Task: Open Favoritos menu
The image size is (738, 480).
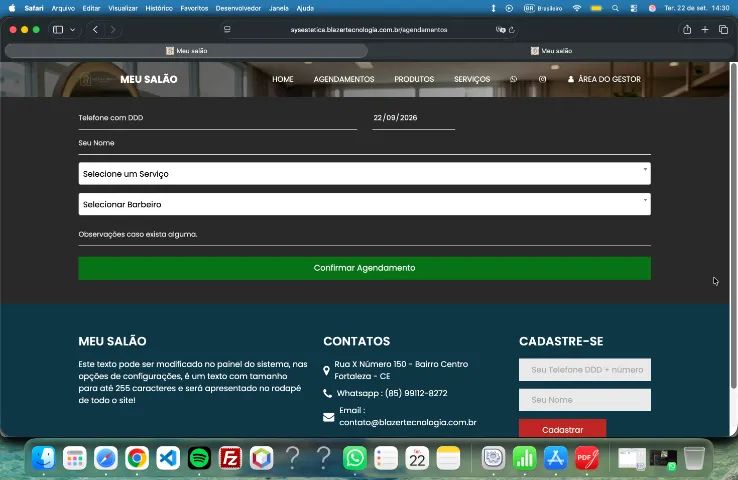Action: (194, 8)
